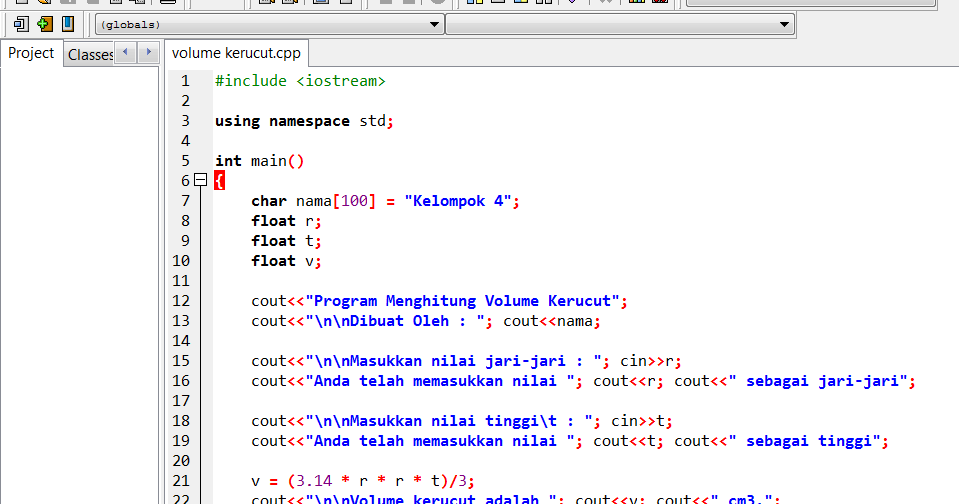Click 'cout<<nama;' statement on line 13
959x504 pixels.
click(x=552, y=321)
